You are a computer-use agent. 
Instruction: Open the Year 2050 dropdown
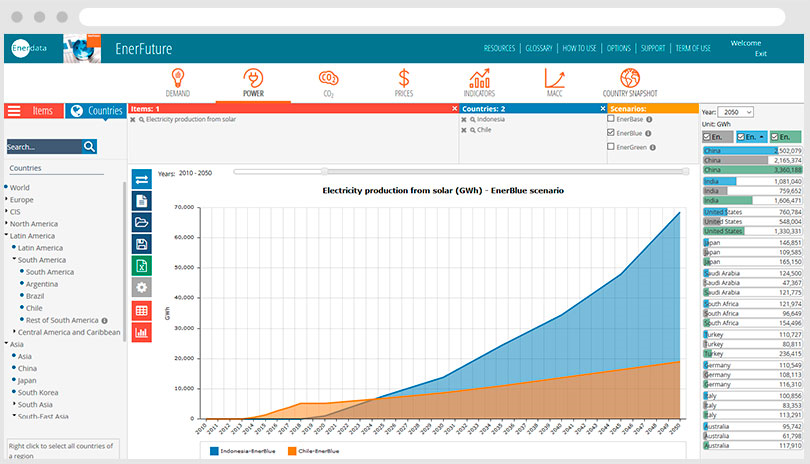point(737,112)
